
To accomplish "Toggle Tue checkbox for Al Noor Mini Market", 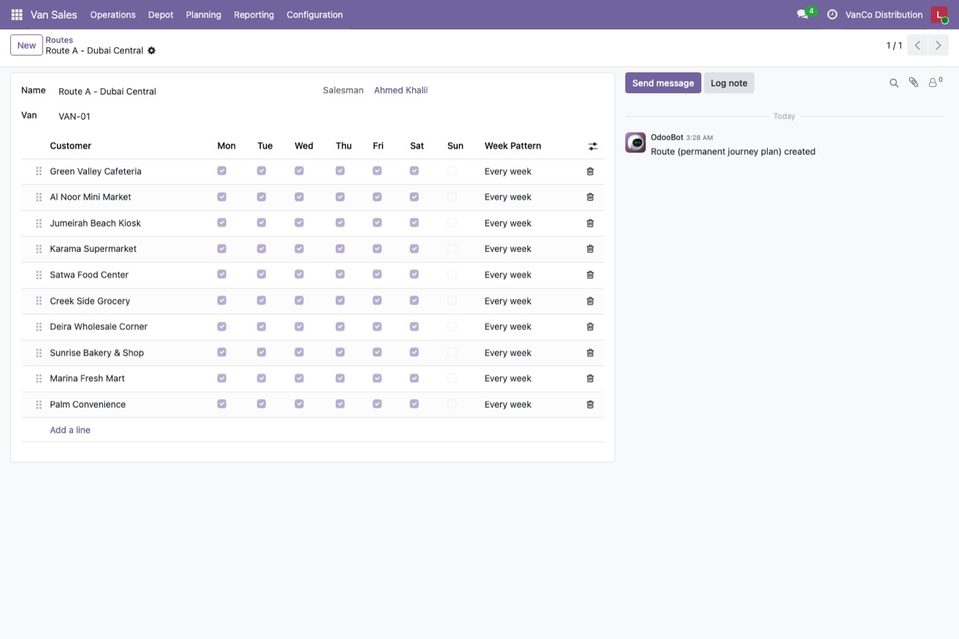I will coord(261,197).
